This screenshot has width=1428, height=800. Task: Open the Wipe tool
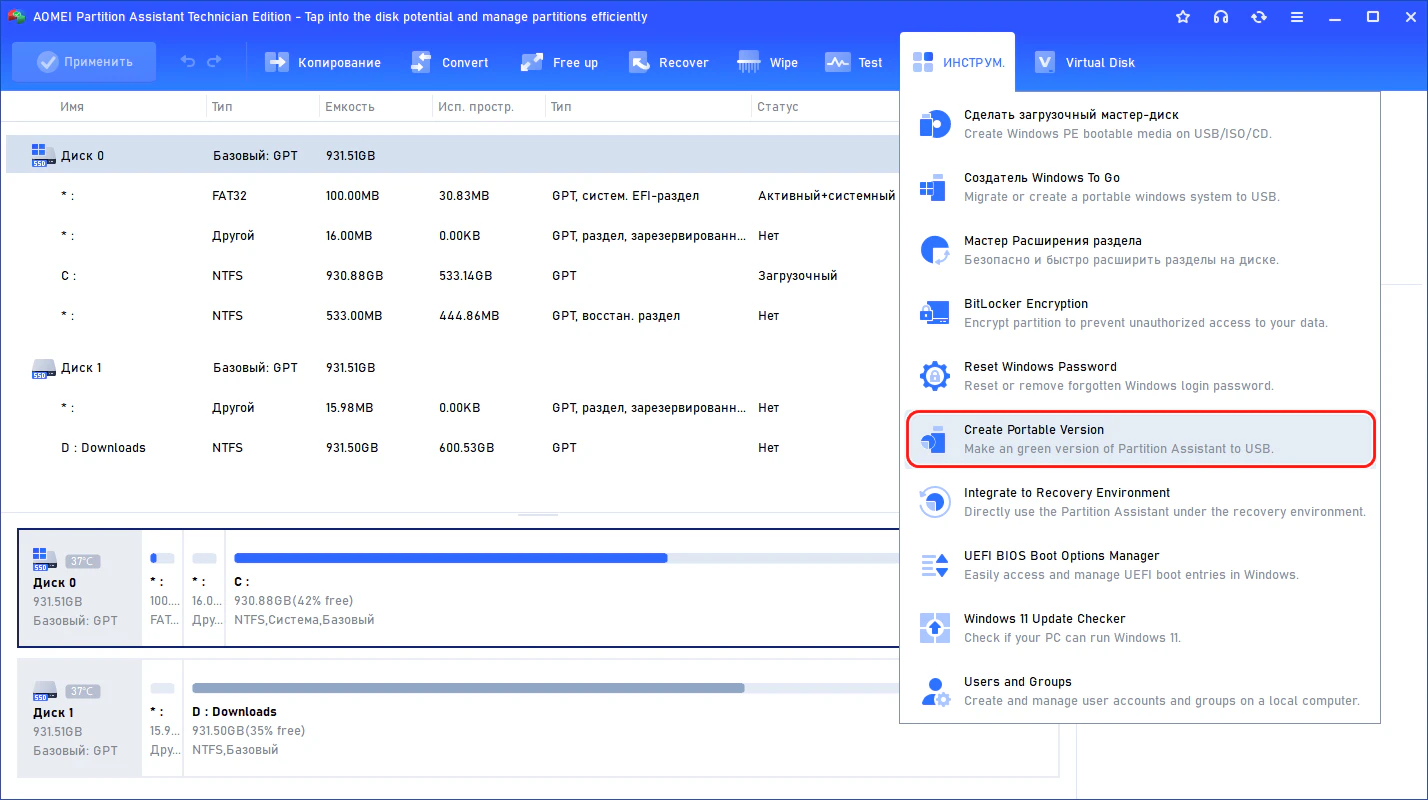(x=768, y=62)
